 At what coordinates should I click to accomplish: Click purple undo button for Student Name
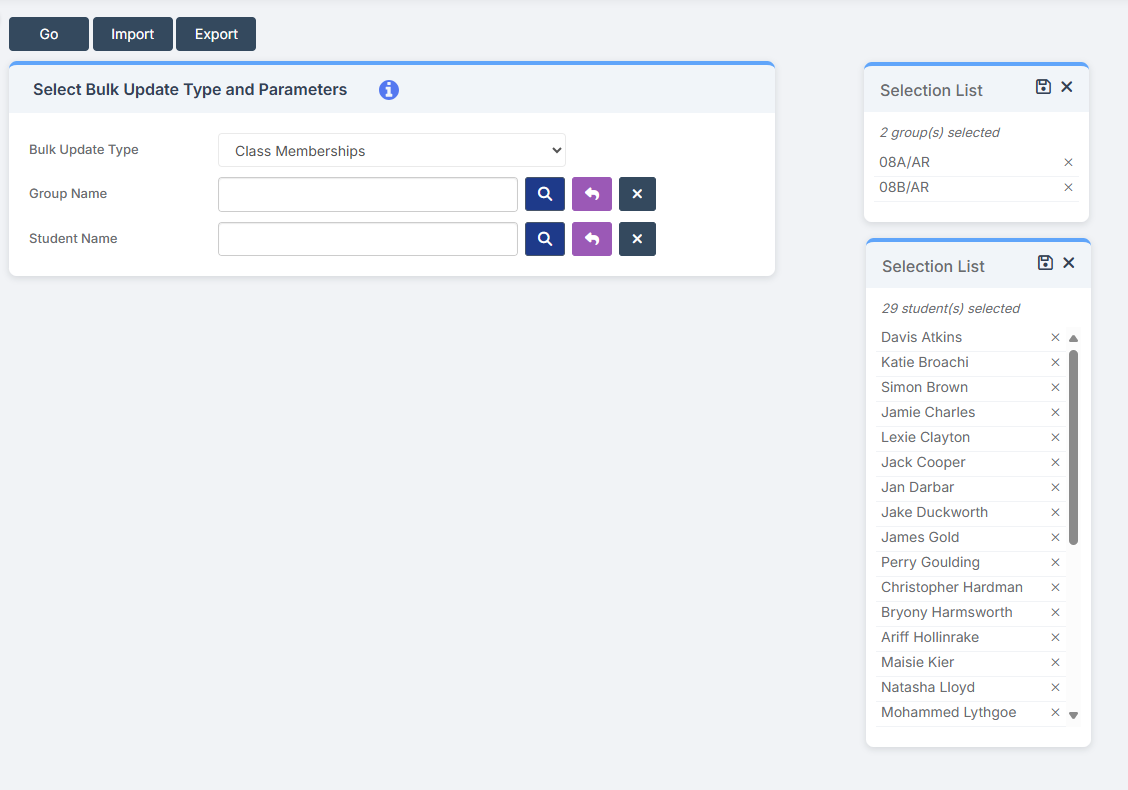(592, 239)
